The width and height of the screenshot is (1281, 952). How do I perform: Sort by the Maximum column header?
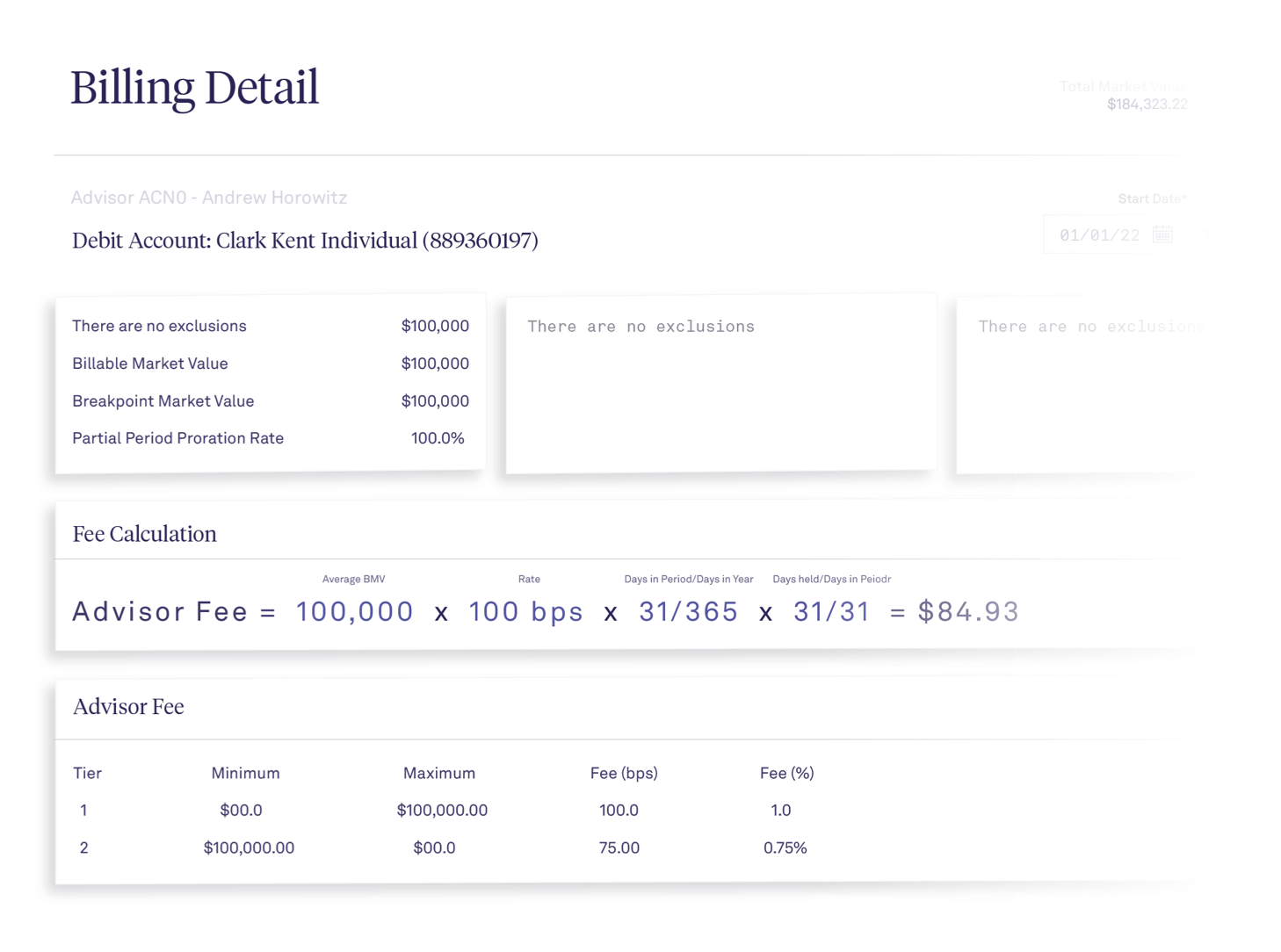coord(439,774)
